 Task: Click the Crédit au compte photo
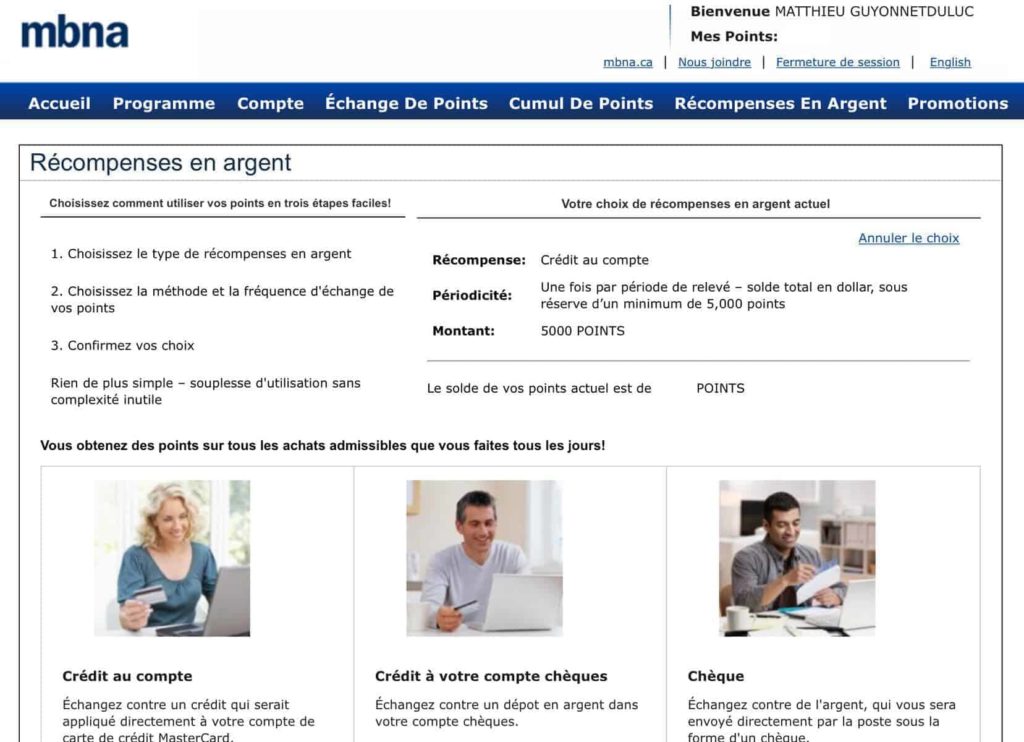[x=171, y=556]
